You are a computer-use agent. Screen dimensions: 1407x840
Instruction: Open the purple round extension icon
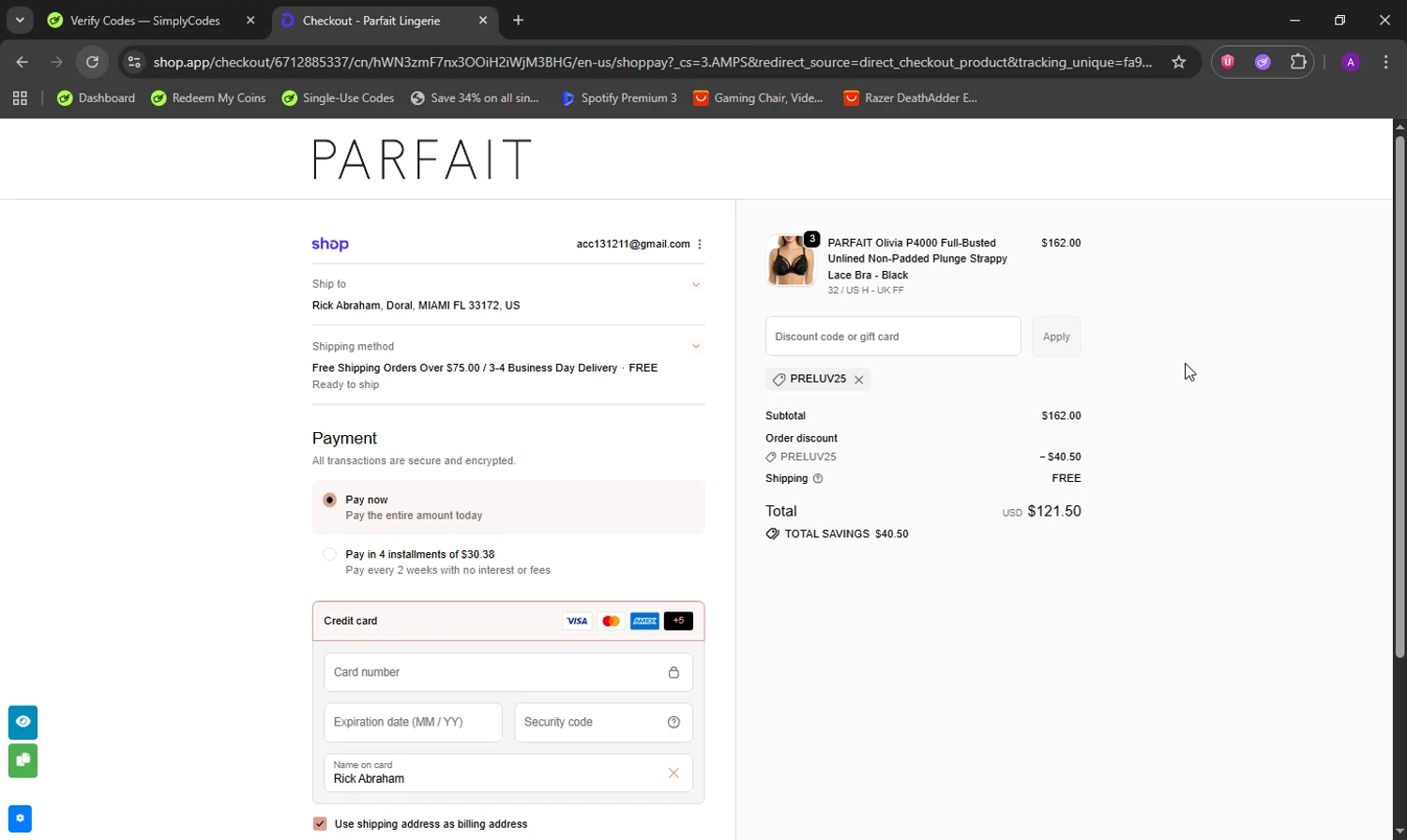pos(1263,62)
